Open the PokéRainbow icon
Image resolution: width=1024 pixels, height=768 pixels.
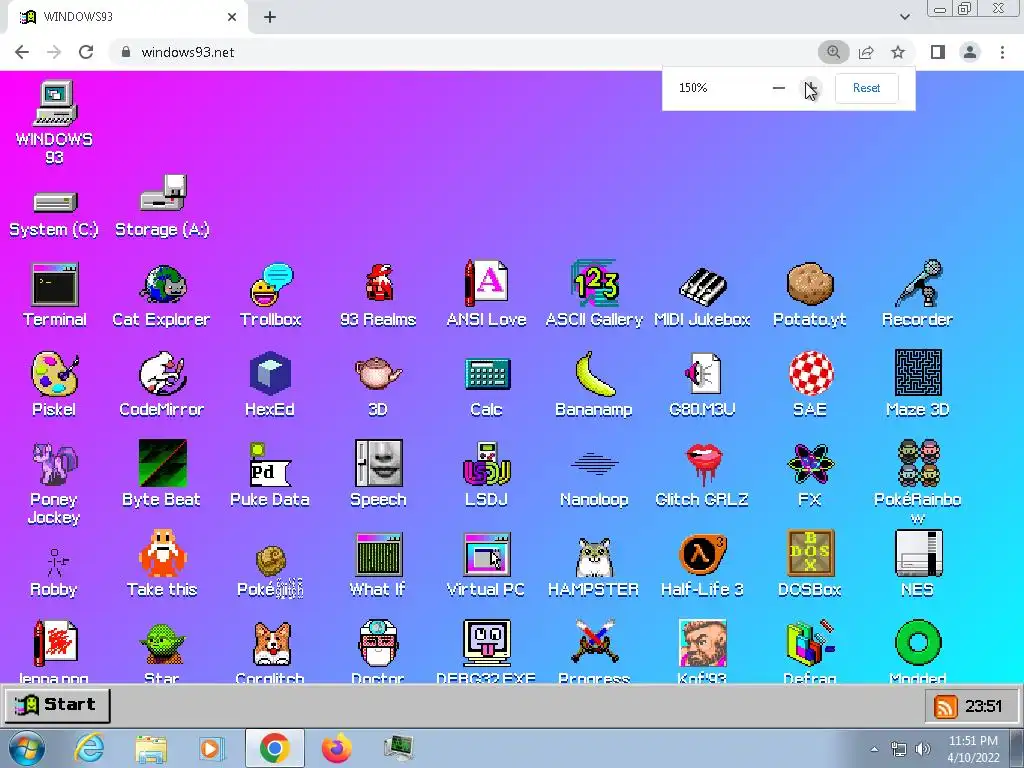pyautogui.click(x=918, y=463)
